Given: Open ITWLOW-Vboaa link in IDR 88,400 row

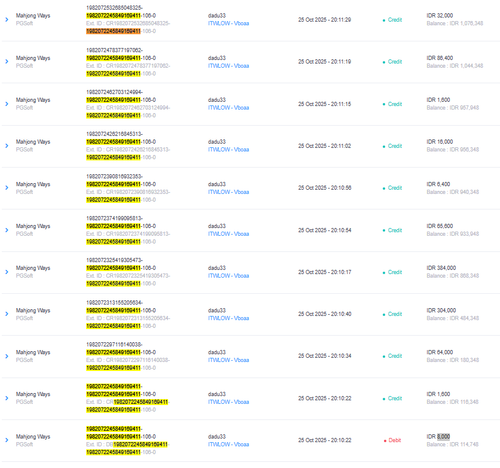Looking at the screenshot, I should [228, 66].
